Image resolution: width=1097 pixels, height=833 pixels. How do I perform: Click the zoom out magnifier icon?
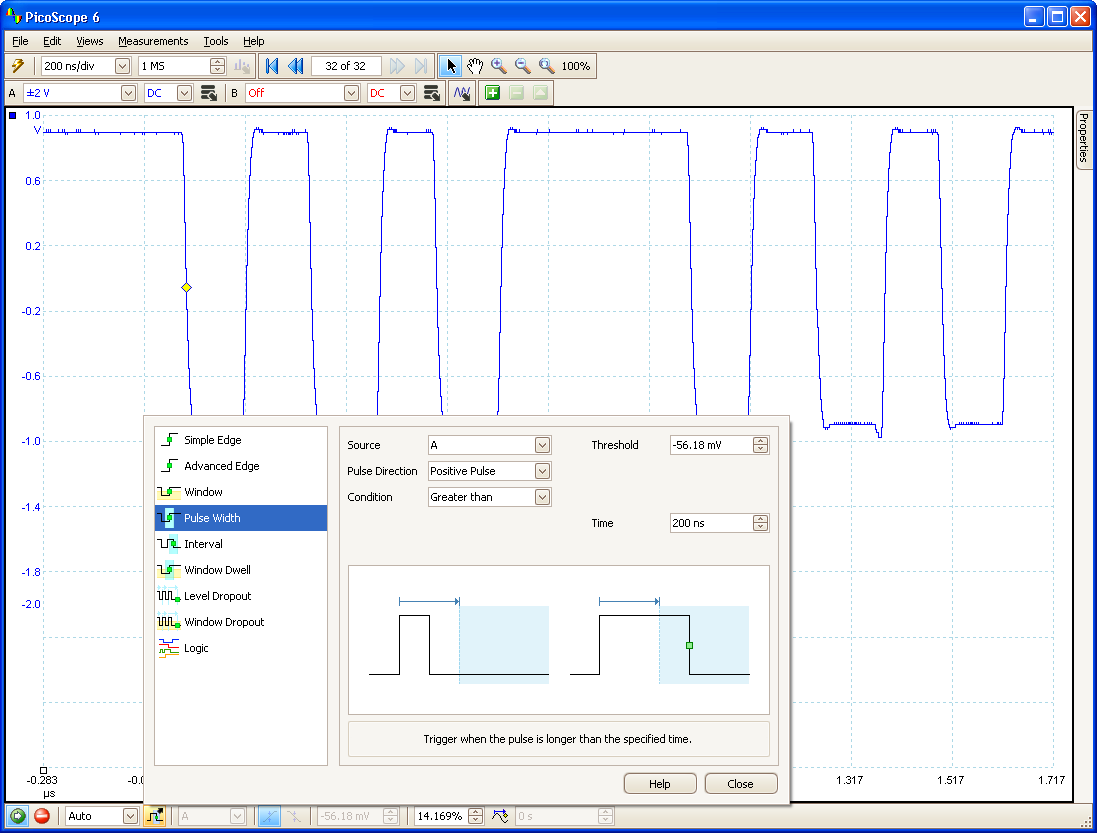point(522,66)
